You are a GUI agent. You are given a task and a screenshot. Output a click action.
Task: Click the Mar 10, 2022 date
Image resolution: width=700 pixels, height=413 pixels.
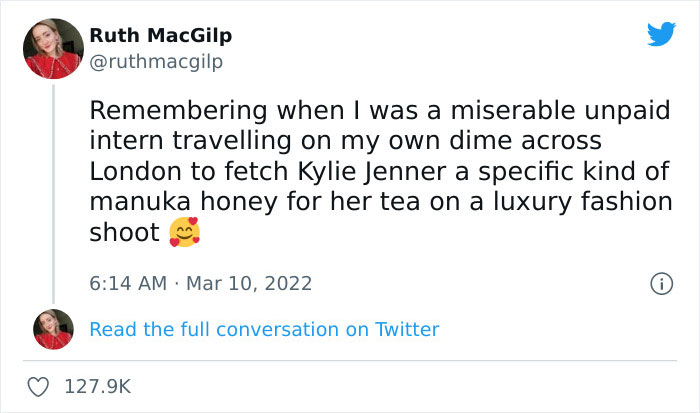(250, 284)
